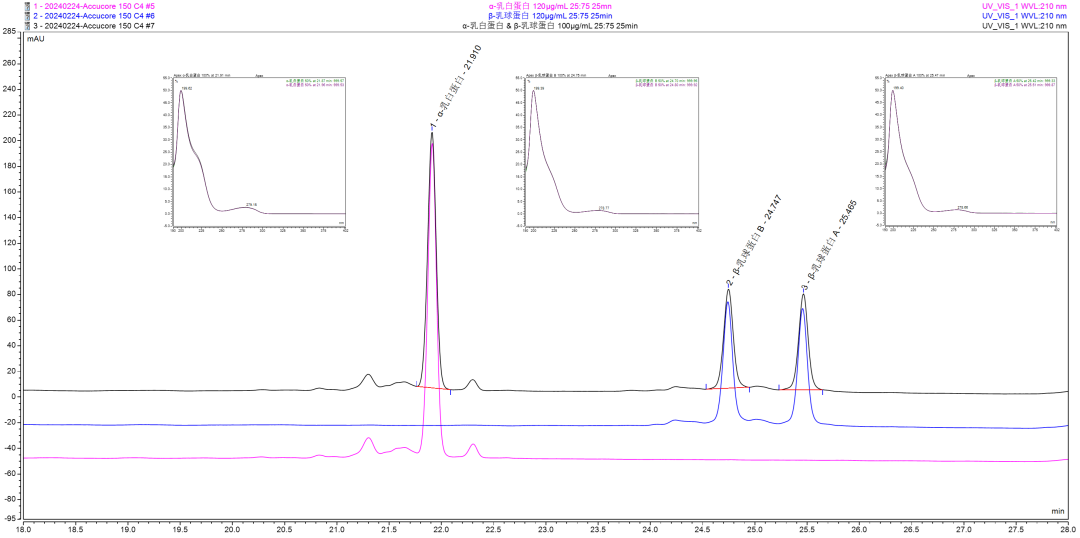
Task: Open the left UV spectrum inset plot
Action: click(260, 153)
